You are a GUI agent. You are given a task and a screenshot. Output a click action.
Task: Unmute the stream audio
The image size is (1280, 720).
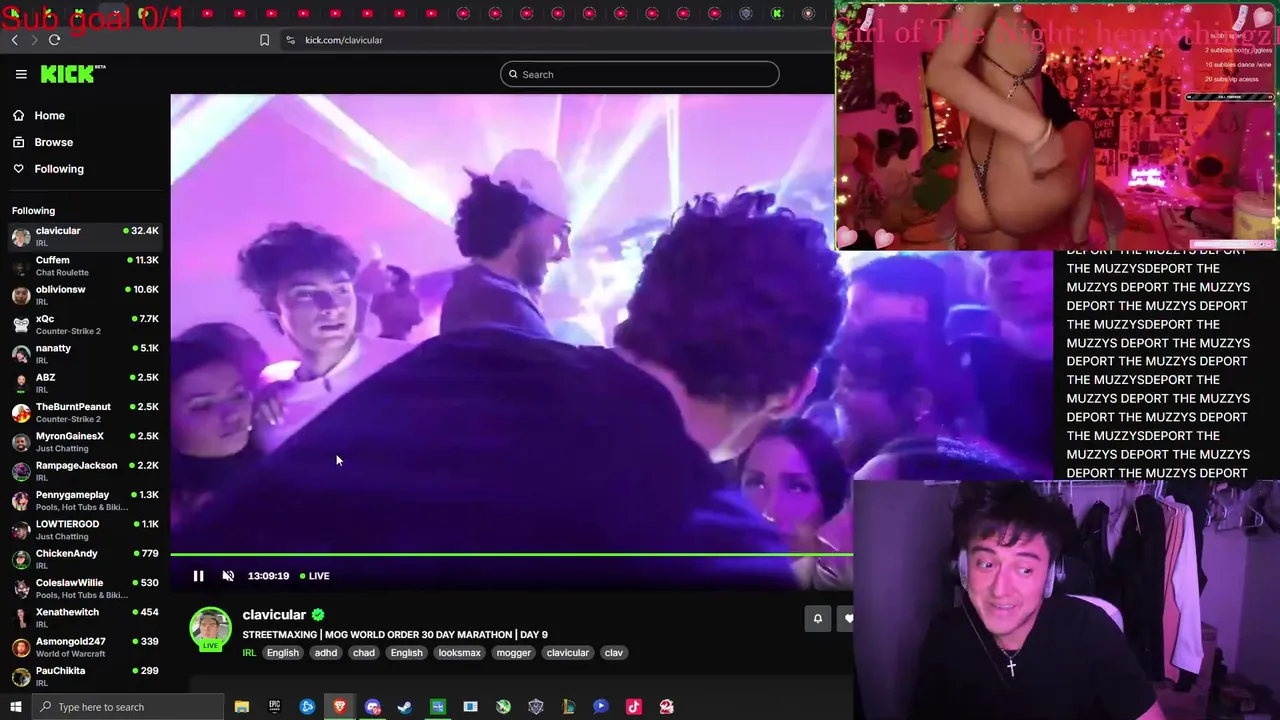coord(228,576)
